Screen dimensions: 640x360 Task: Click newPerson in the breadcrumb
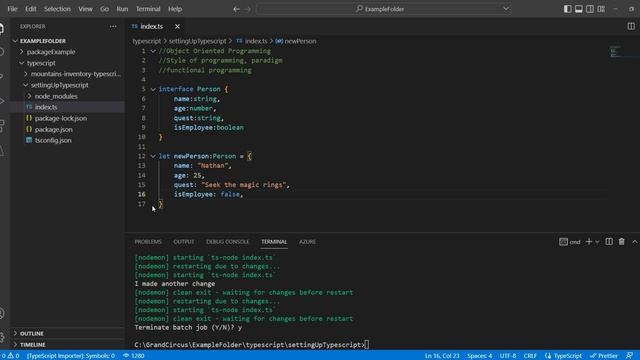tap(300, 41)
